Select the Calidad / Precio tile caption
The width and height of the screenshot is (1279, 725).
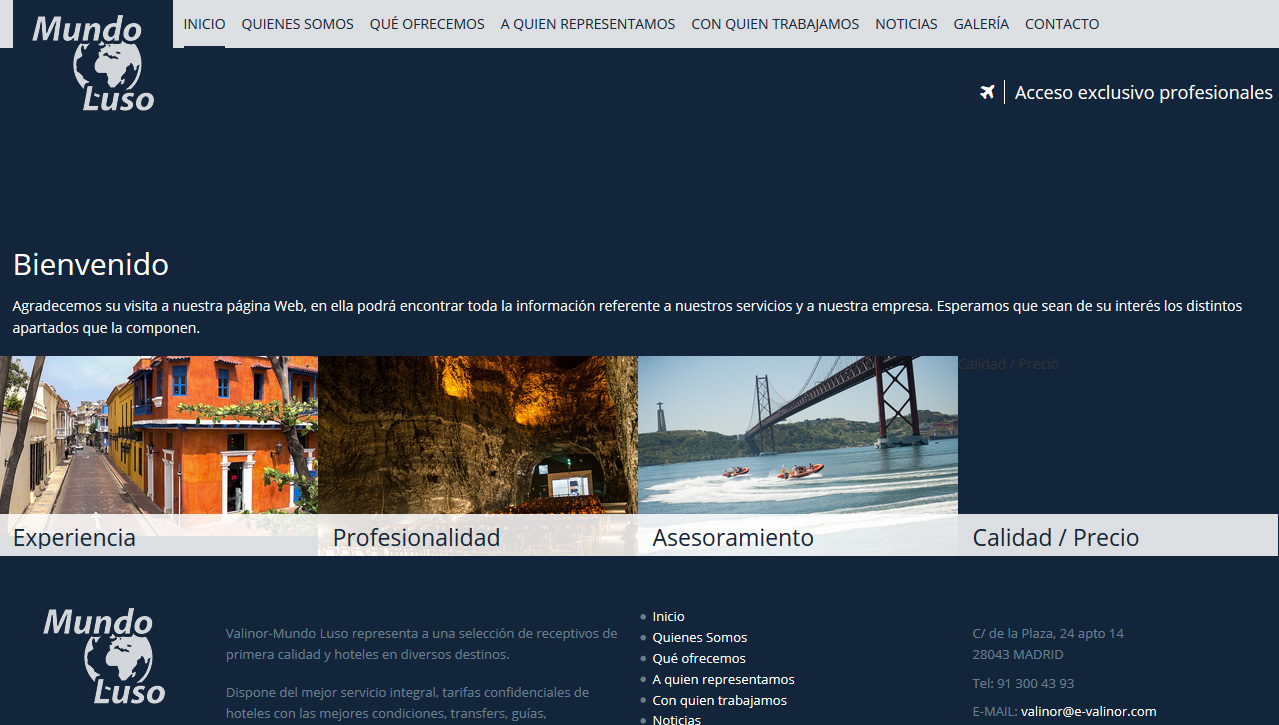[x=1055, y=538]
